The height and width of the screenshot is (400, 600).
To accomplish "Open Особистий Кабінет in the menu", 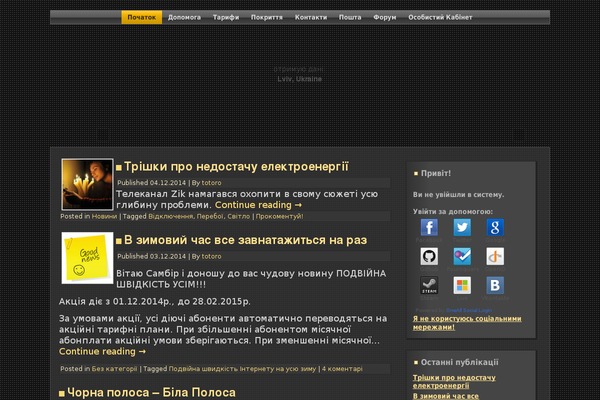I will [440, 17].
